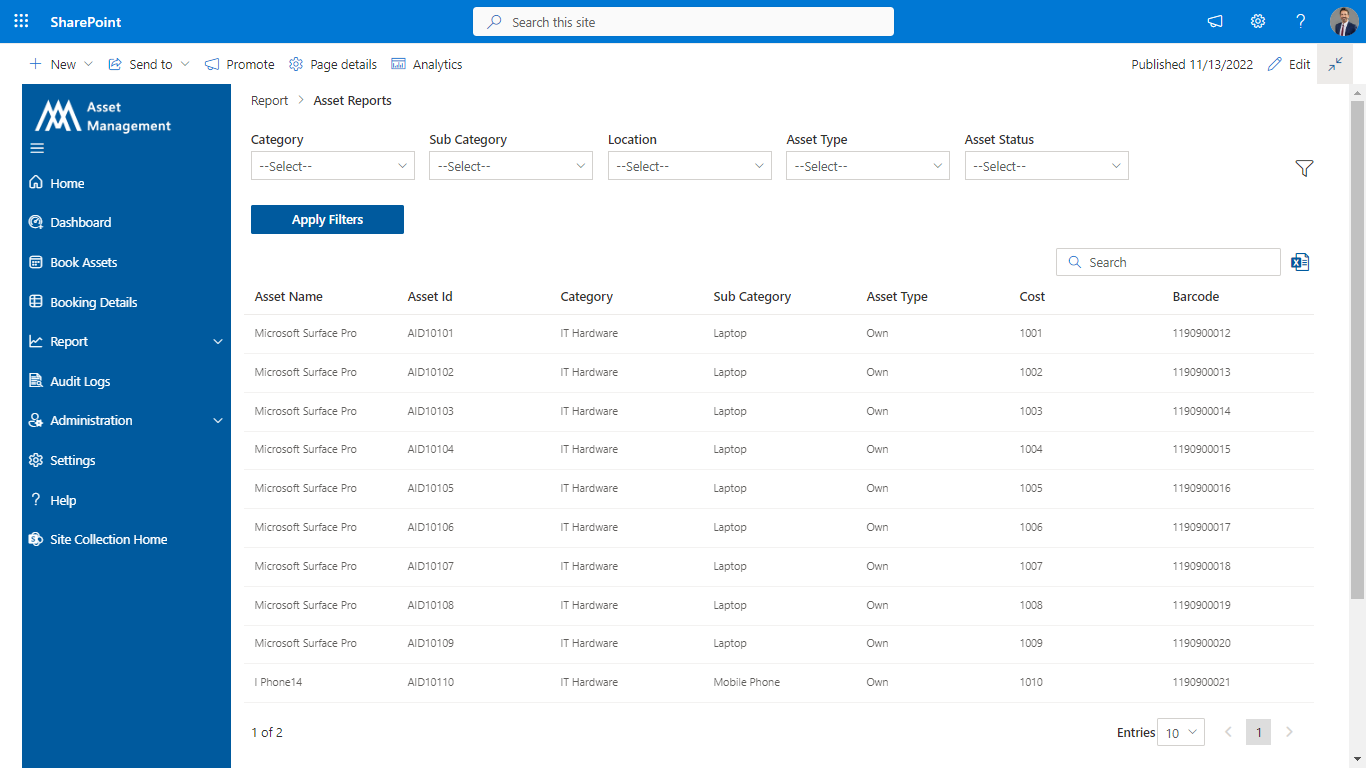Open the Dashboard section
1366x768 pixels.
pos(80,222)
